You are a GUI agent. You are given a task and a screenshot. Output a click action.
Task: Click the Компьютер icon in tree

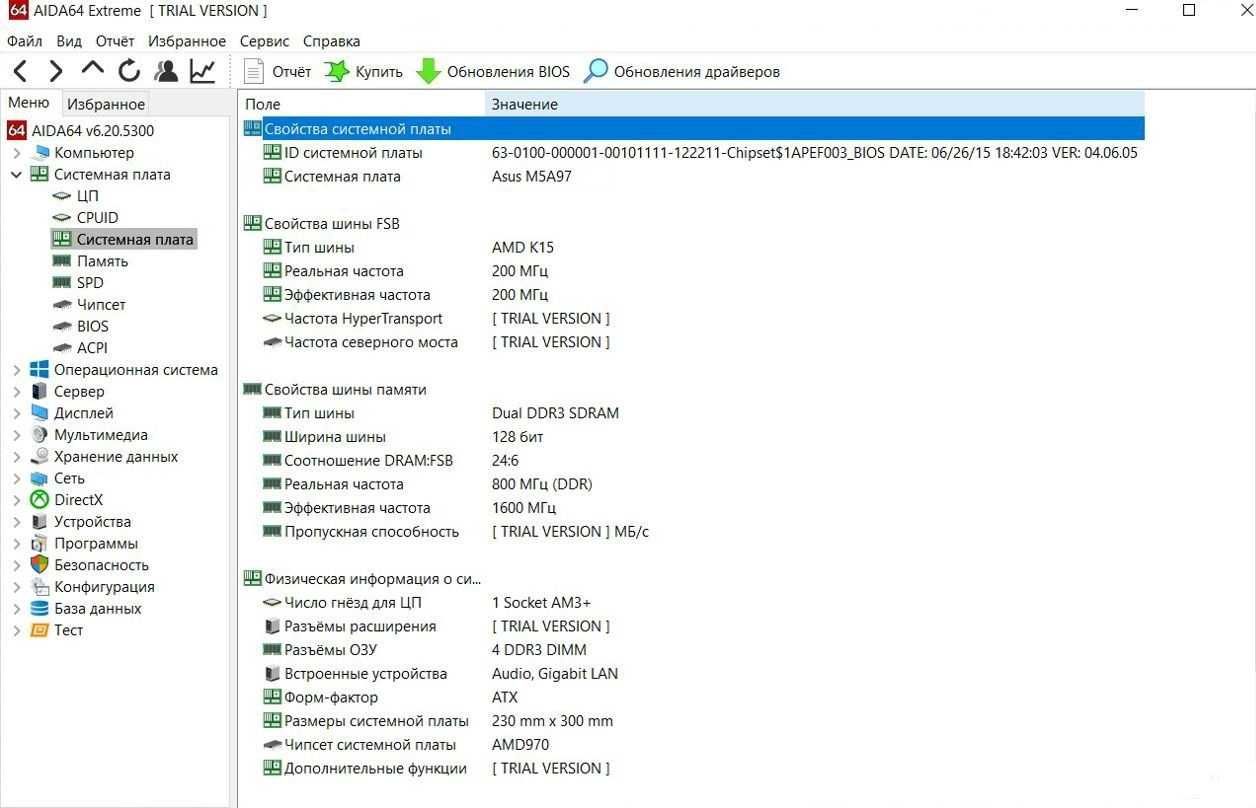pos(39,153)
